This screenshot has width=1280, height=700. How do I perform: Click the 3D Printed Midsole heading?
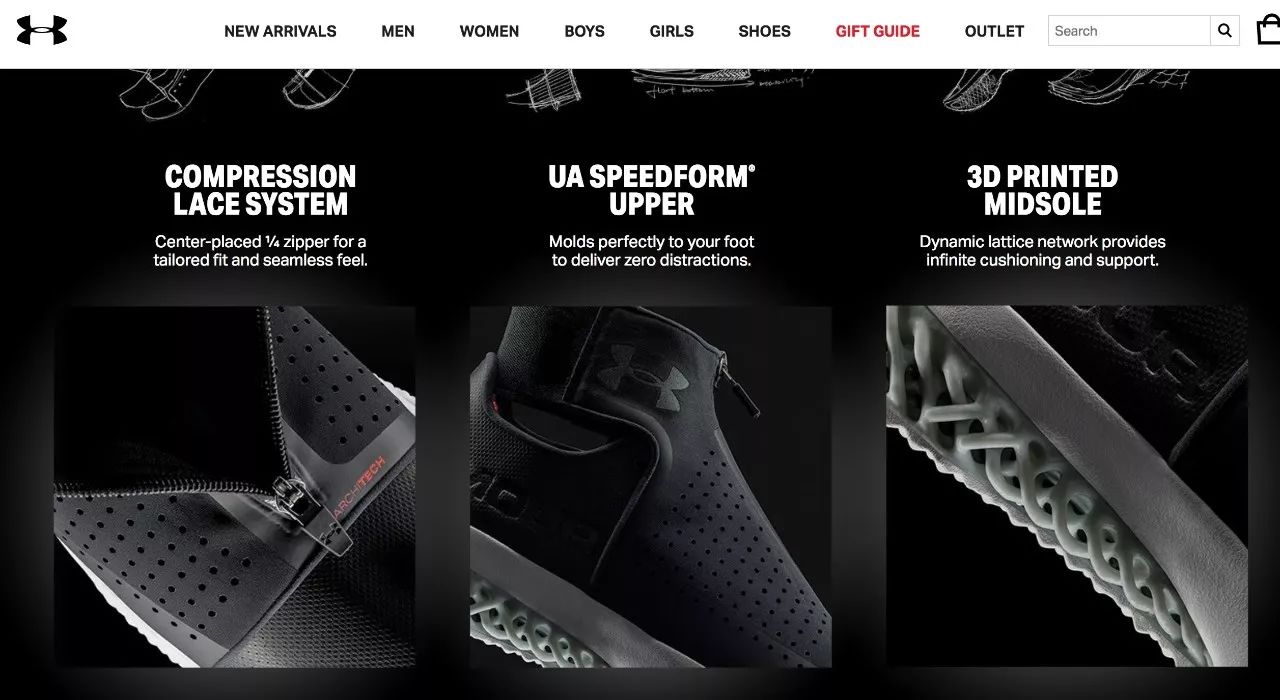(x=1042, y=191)
